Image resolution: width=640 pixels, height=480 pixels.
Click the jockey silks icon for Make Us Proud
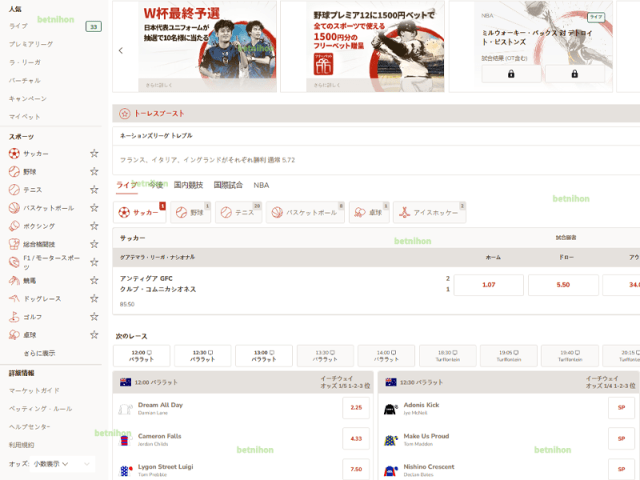(391, 440)
